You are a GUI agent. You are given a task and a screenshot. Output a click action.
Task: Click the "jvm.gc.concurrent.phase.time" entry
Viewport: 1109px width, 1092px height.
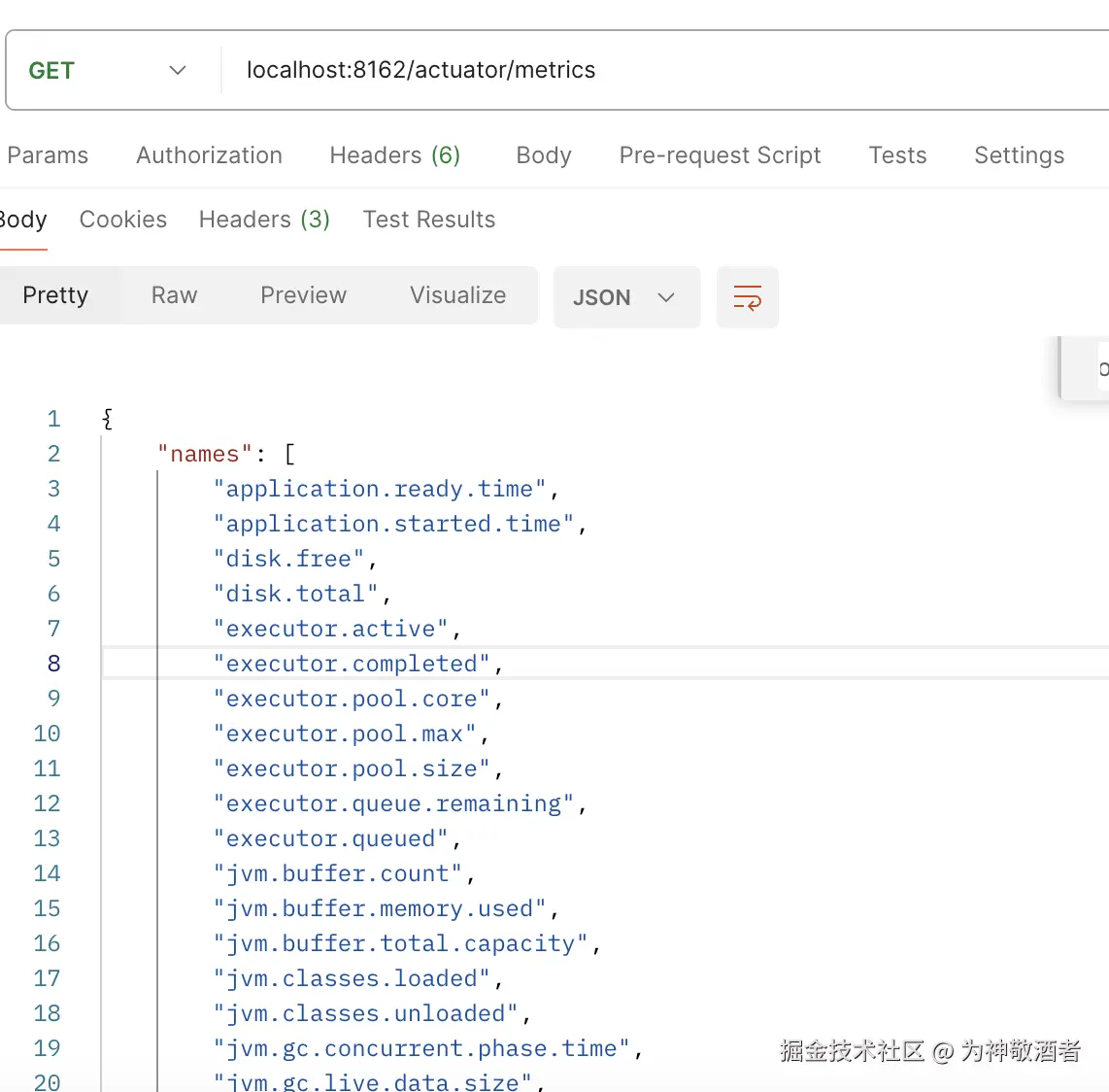click(420, 1048)
